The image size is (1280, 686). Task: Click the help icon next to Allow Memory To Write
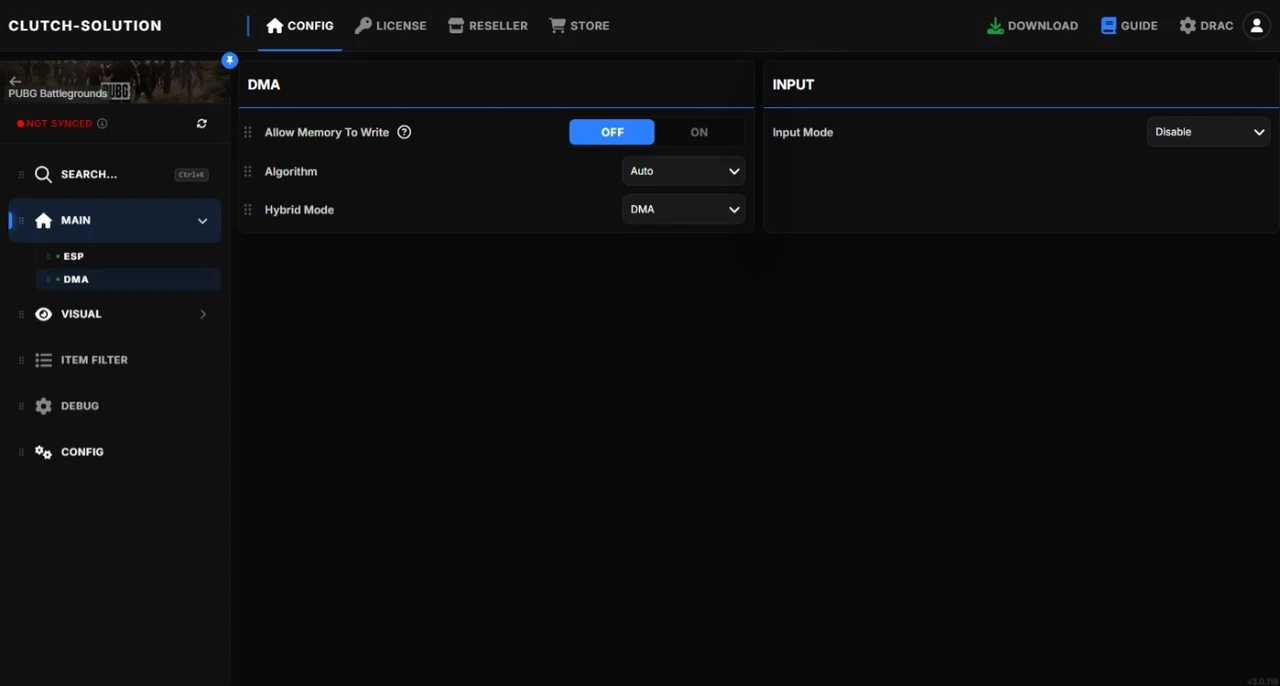tap(404, 132)
